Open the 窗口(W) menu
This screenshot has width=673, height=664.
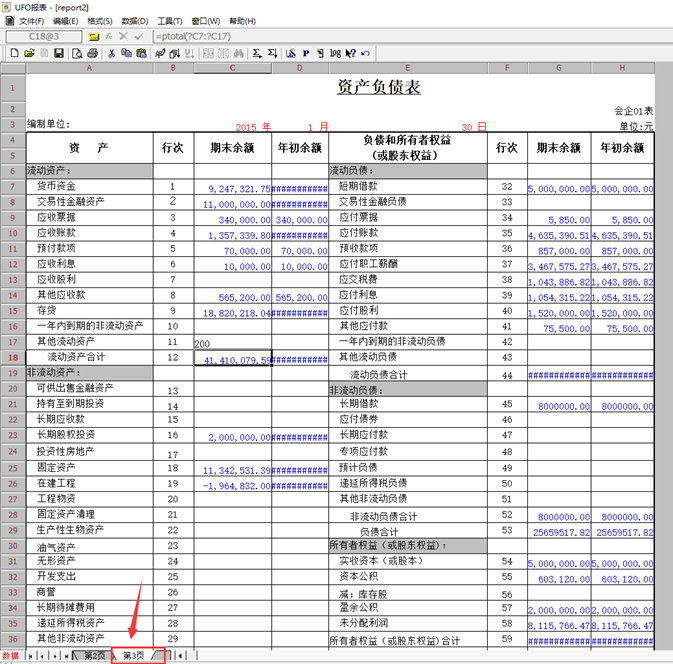coord(206,21)
